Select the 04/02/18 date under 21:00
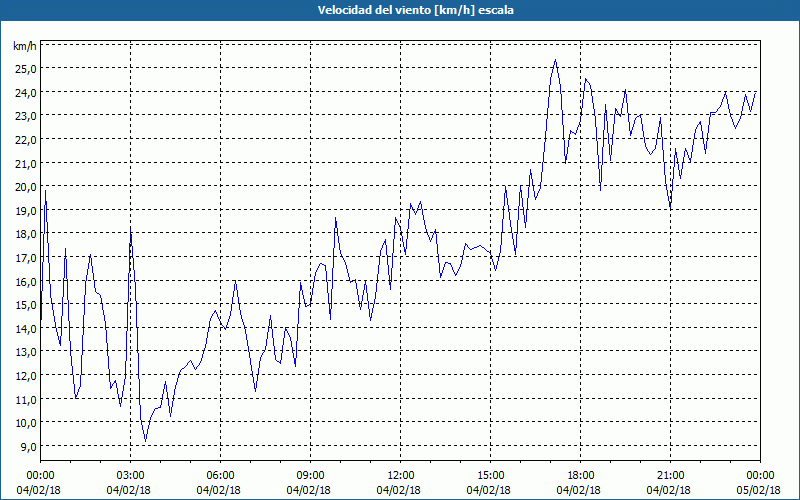800x500 pixels. [x=669, y=490]
